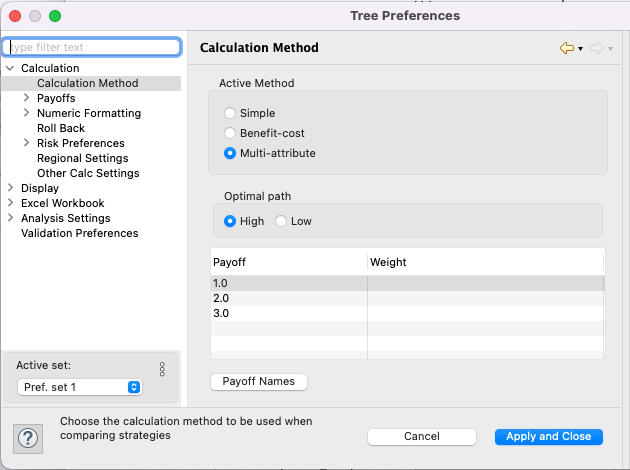Collapse the Calculation tree category

coord(11,68)
